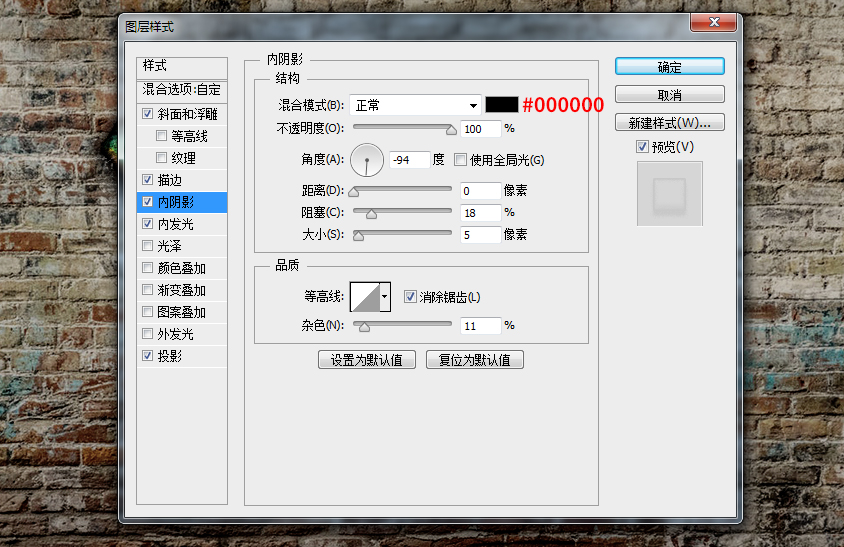Toggle the 描边 checkbox
844x547 pixels.
pos(147,180)
